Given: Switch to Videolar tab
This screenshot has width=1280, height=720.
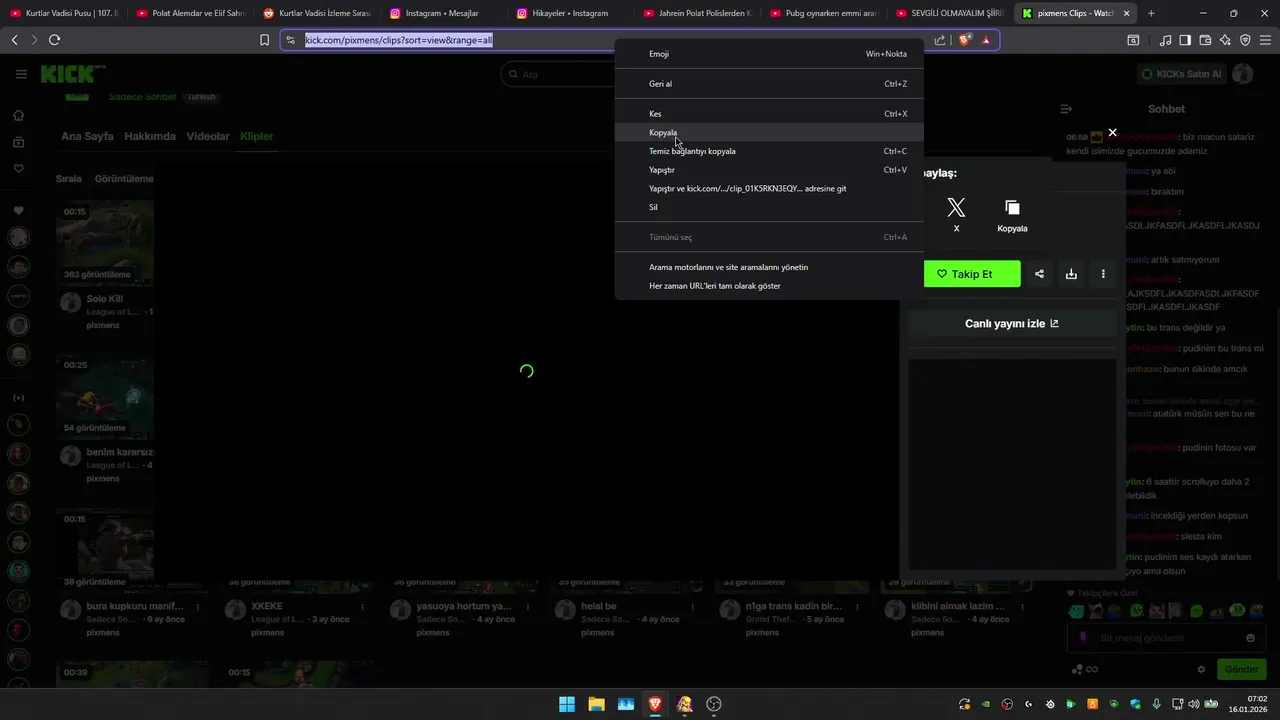Looking at the screenshot, I should (208, 136).
